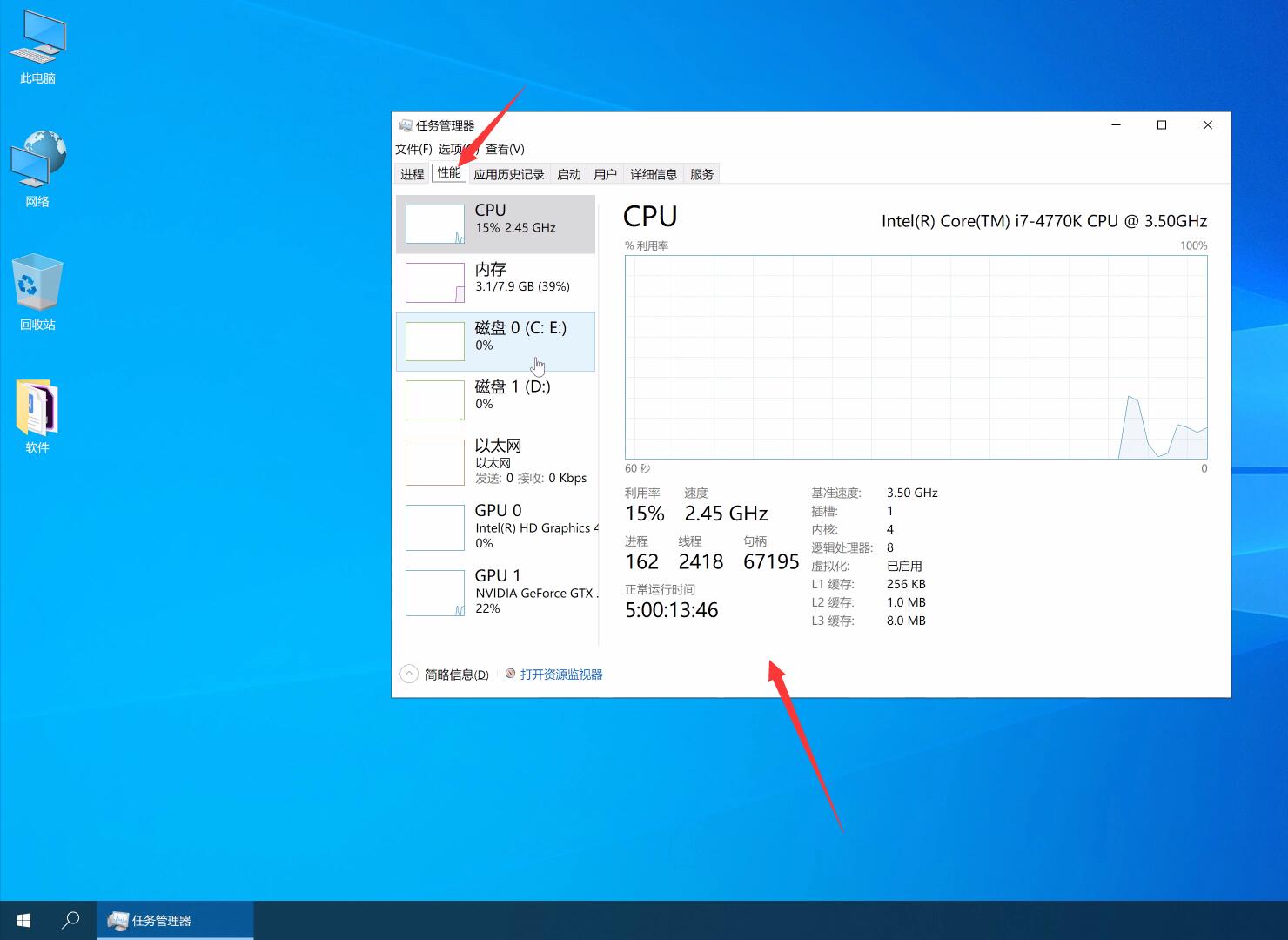Viewport: 1288px width, 940px height.
Task: Click the 60 秒 graph axis label
Action: point(638,468)
